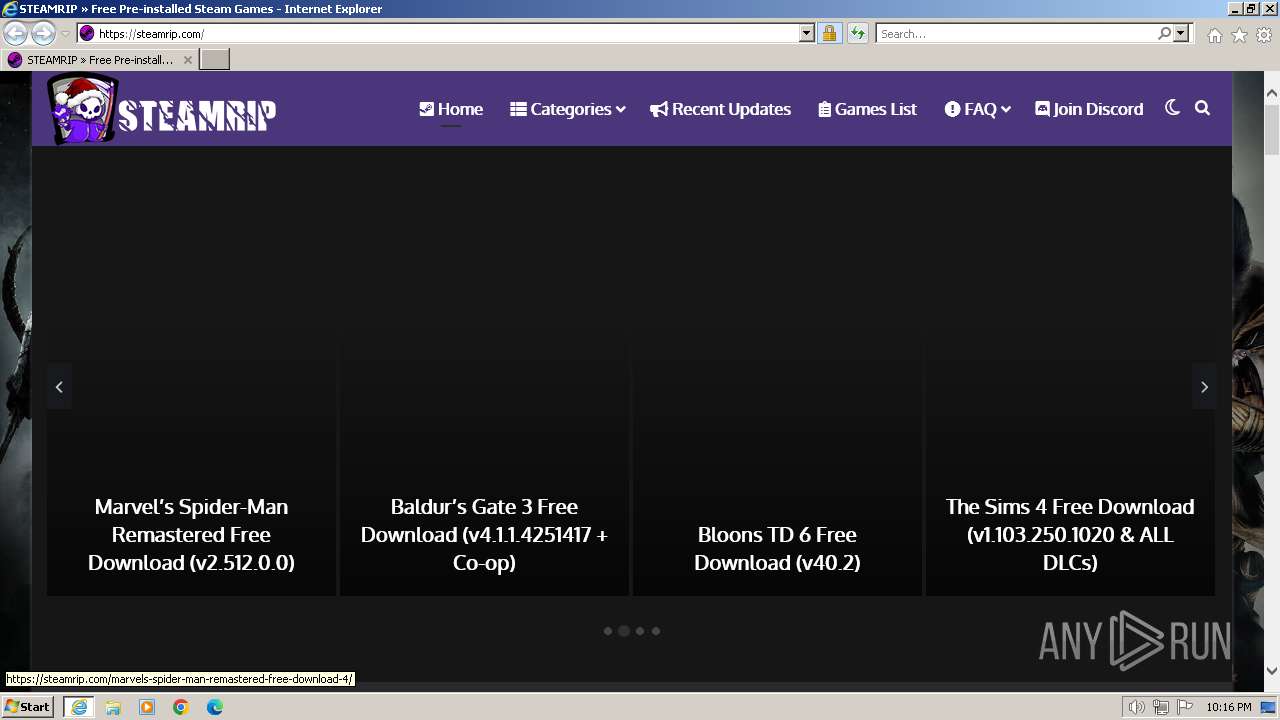
Task: Click the clock showing 10:16 PM
Action: [1228, 707]
